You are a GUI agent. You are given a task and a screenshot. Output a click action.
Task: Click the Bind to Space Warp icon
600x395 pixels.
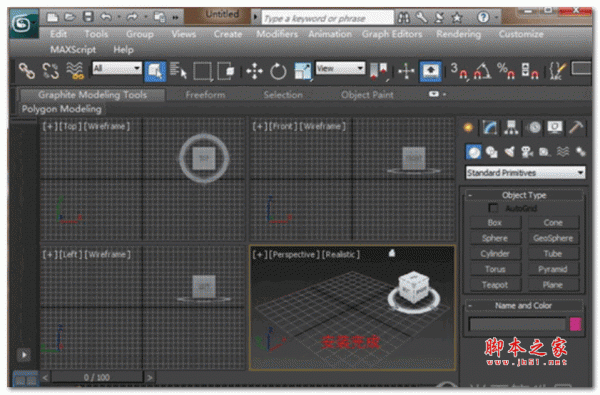(x=75, y=71)
